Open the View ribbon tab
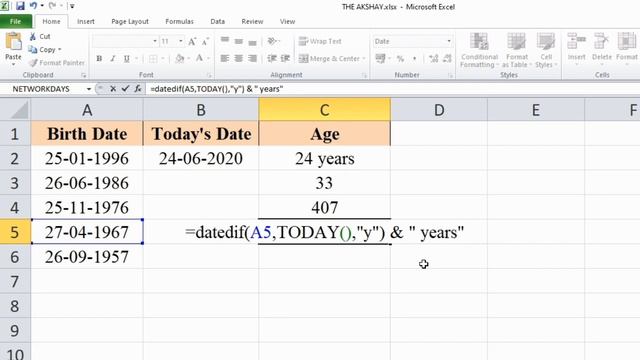This screenshot has height=360, width=640. 287,21
